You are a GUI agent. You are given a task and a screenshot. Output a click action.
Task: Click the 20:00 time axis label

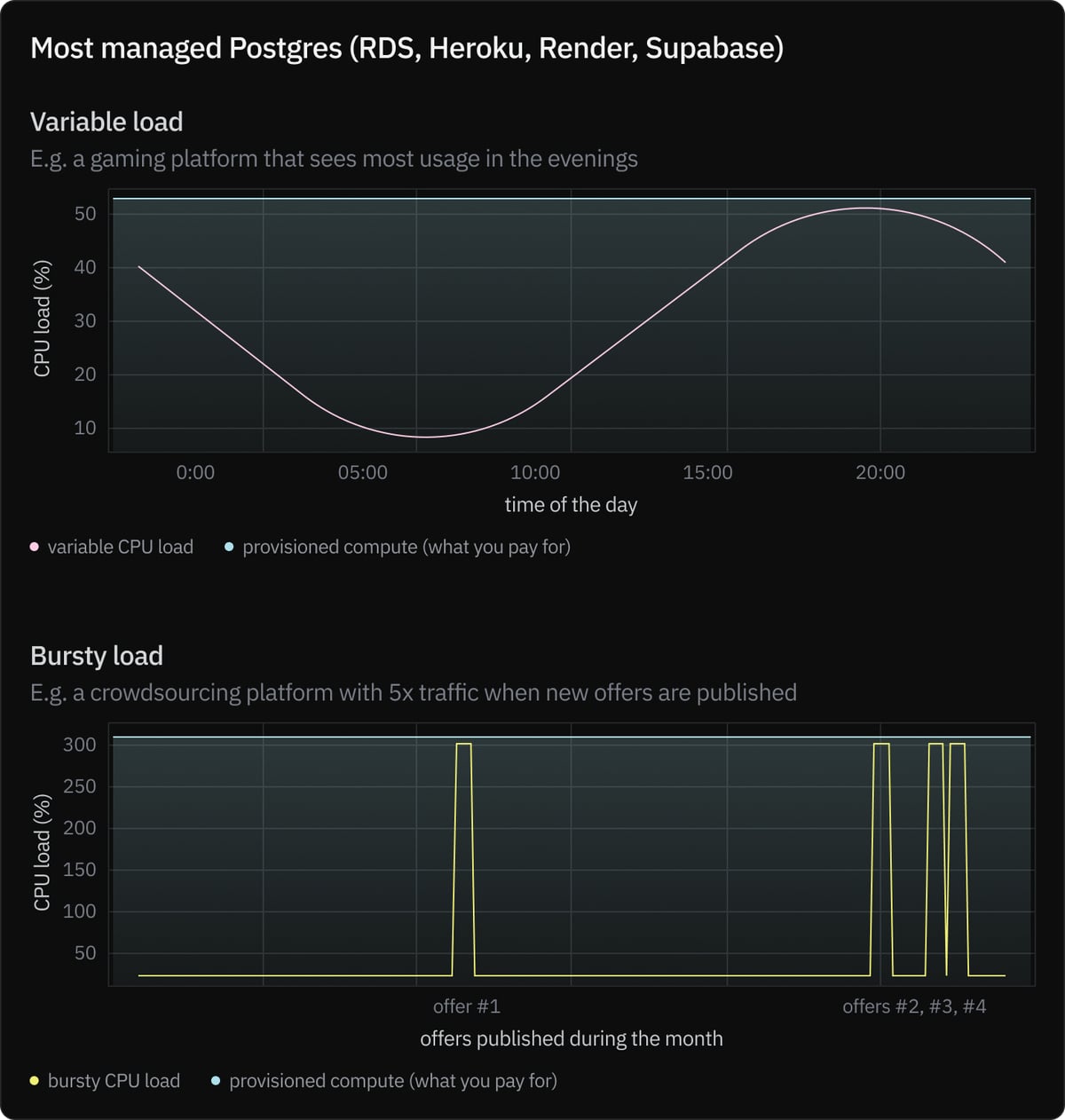pyautogui.click(x=880, y=473)
